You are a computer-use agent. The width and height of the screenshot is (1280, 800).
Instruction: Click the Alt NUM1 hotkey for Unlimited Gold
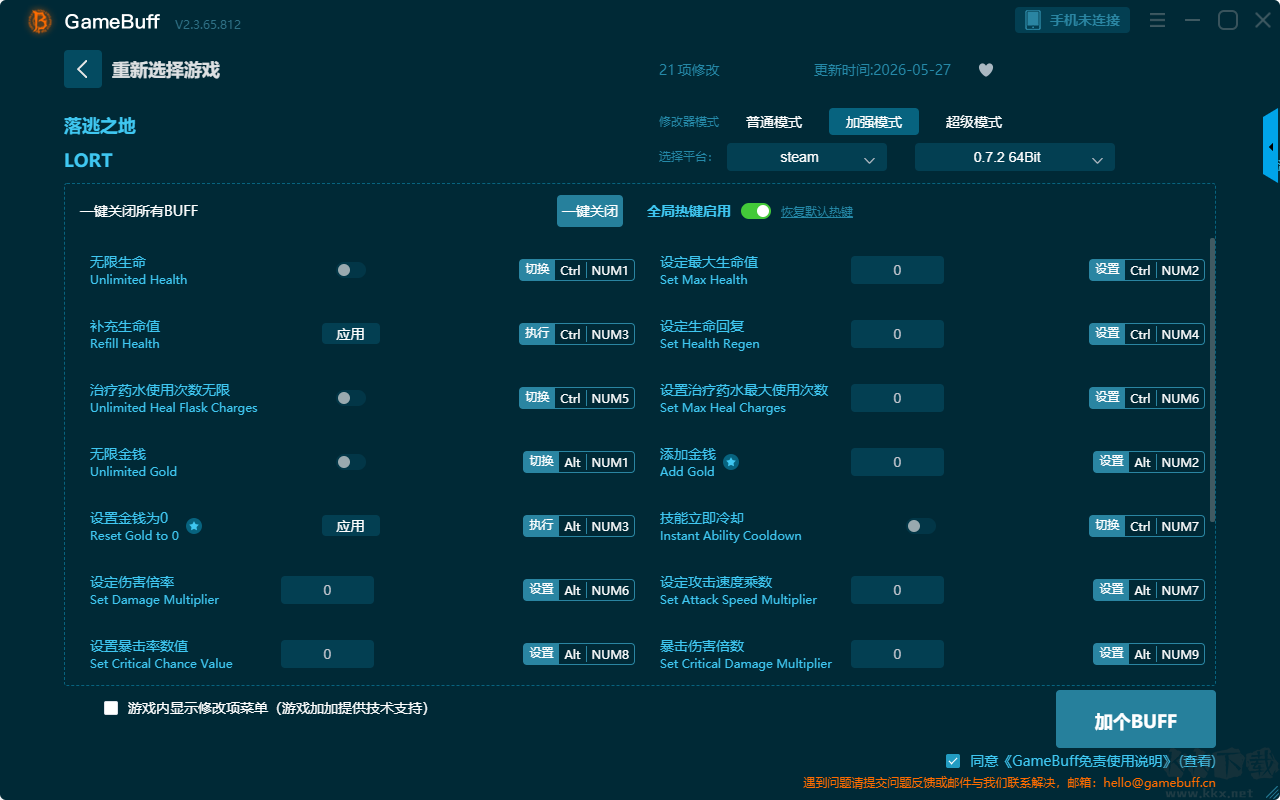[x=579, y=462]
